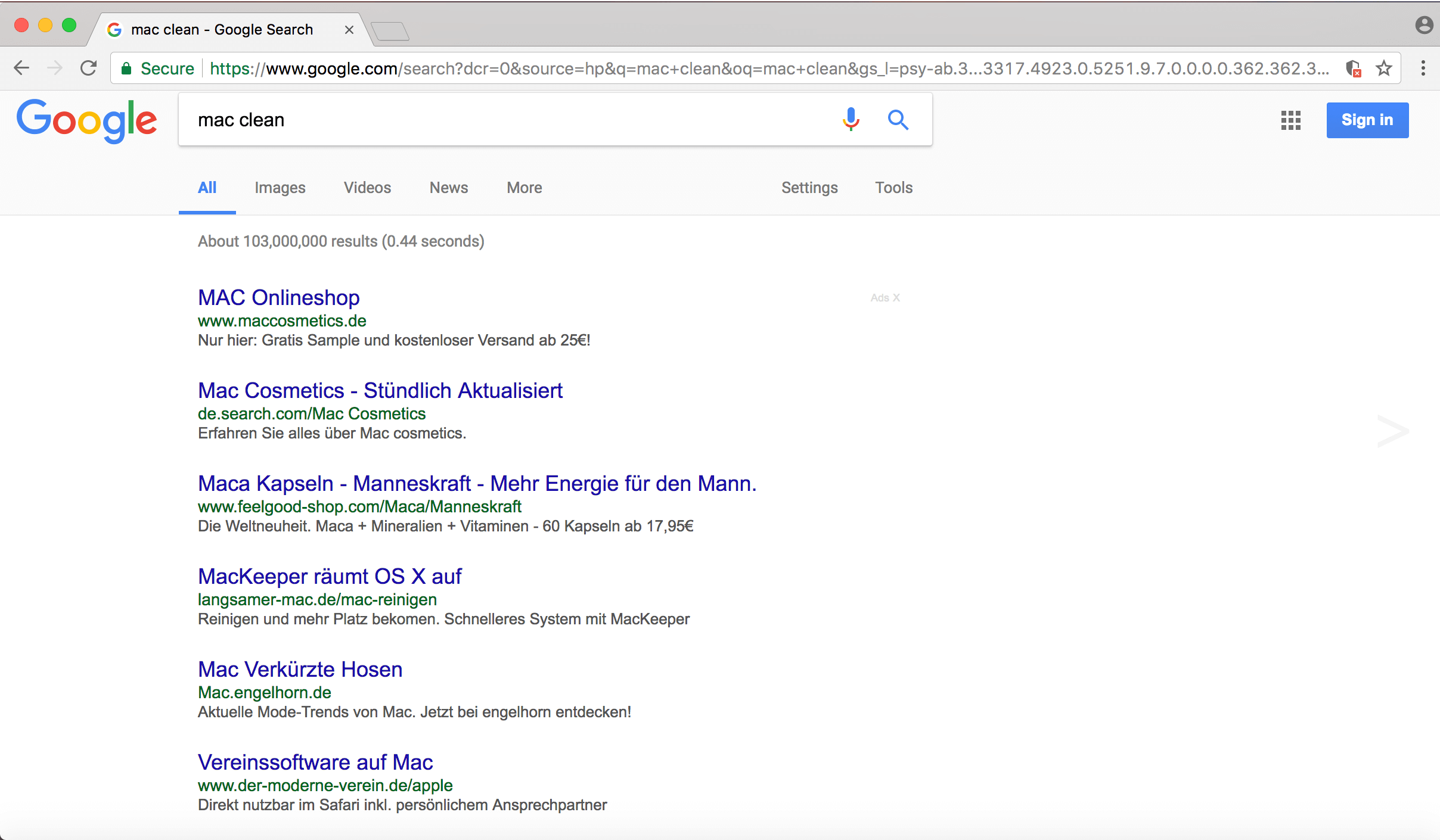Start voice search with the microphone icon

pyautogui.click(x=851, y=120)
